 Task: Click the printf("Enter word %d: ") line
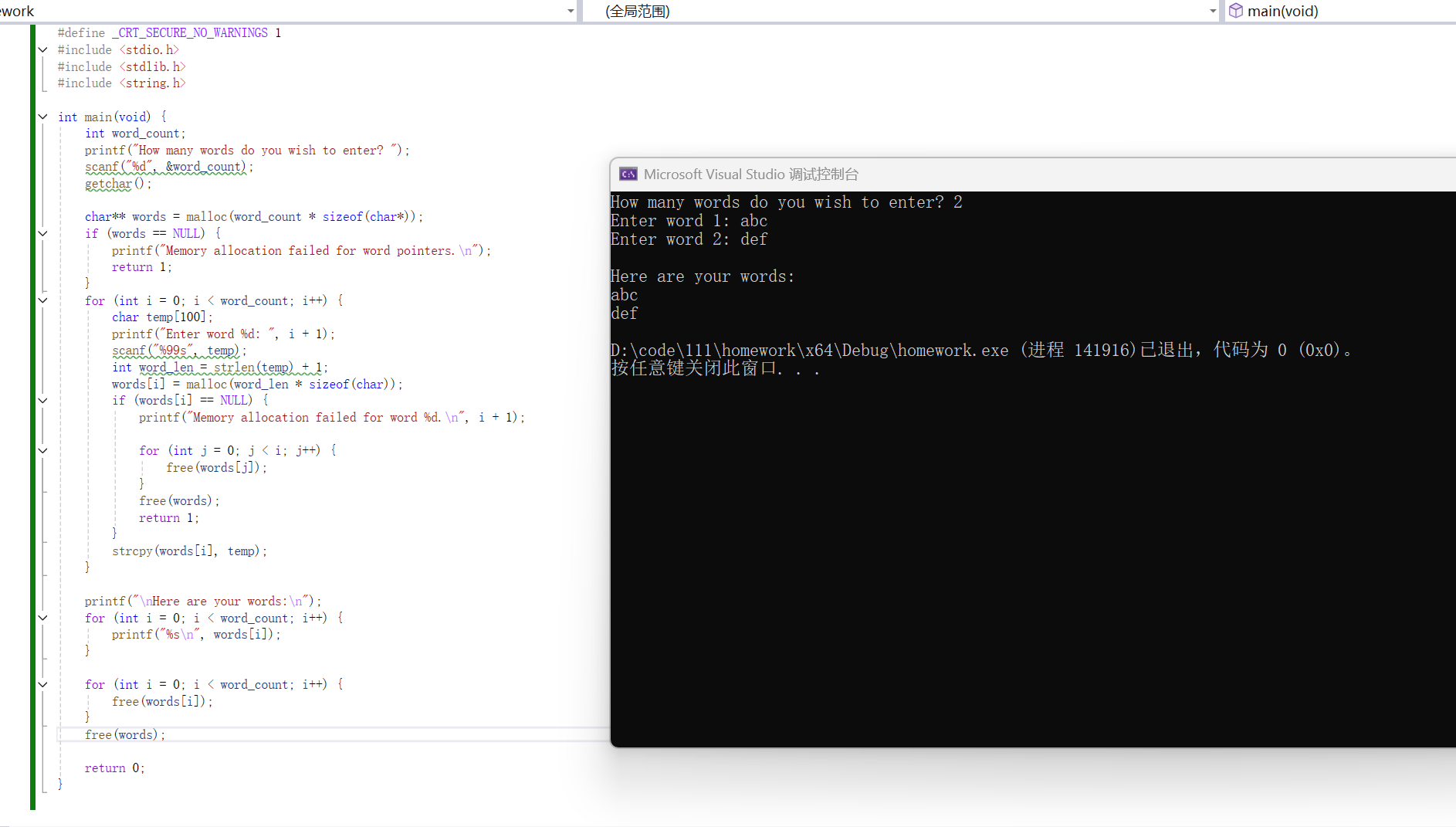coord(223,334)
